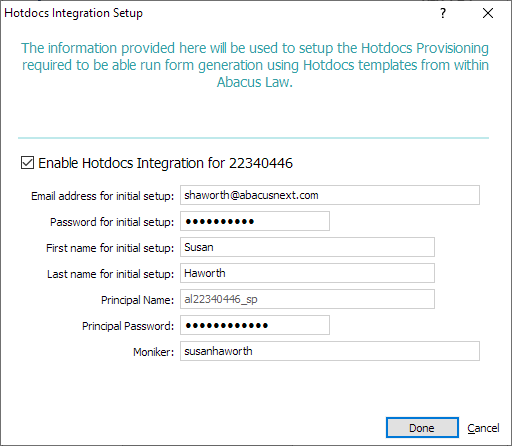Click the Principal Name label
Viewport: 512px width, 446px height.
[x=138, y=300]
